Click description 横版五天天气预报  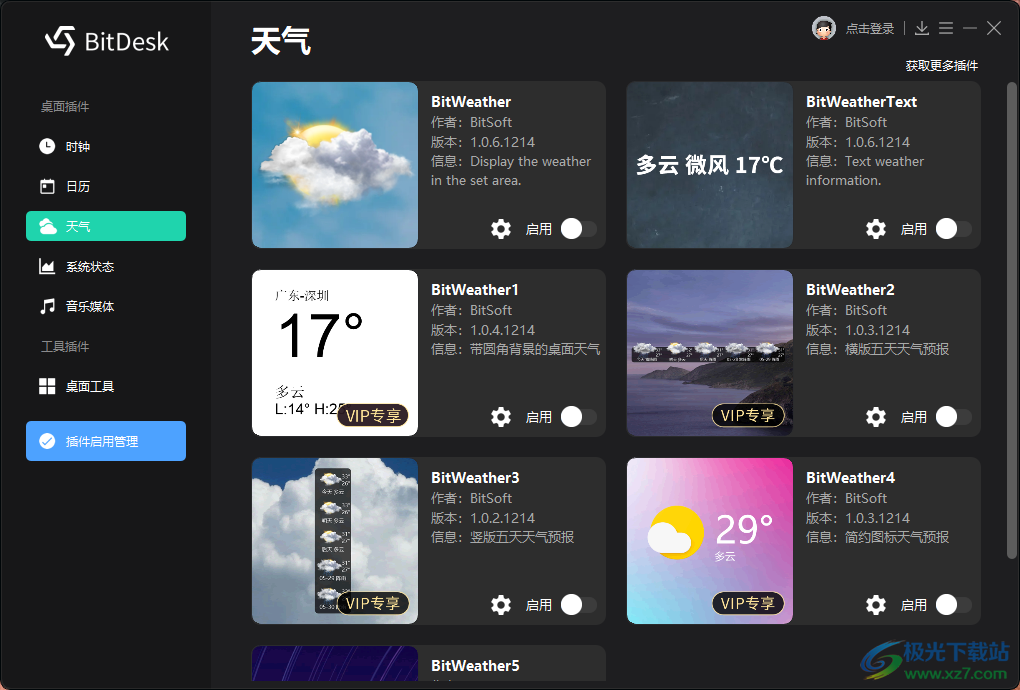click(x=896, y=349)
